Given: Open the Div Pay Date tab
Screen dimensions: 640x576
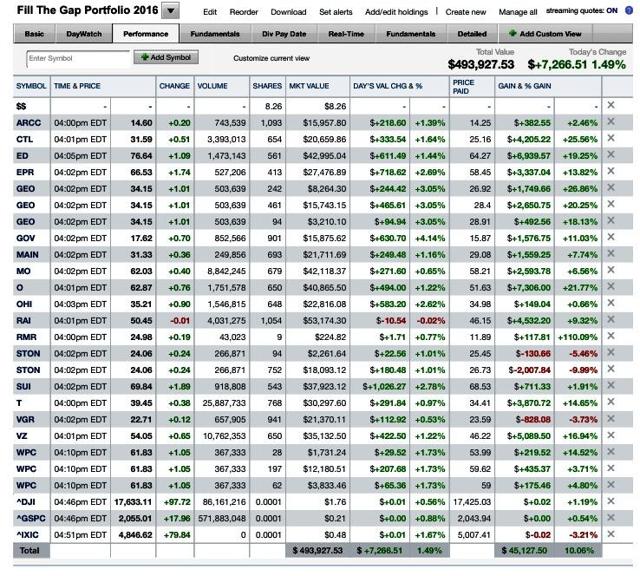Looking at the screenshot, I should pyautogui.click(x=284, y=33).
